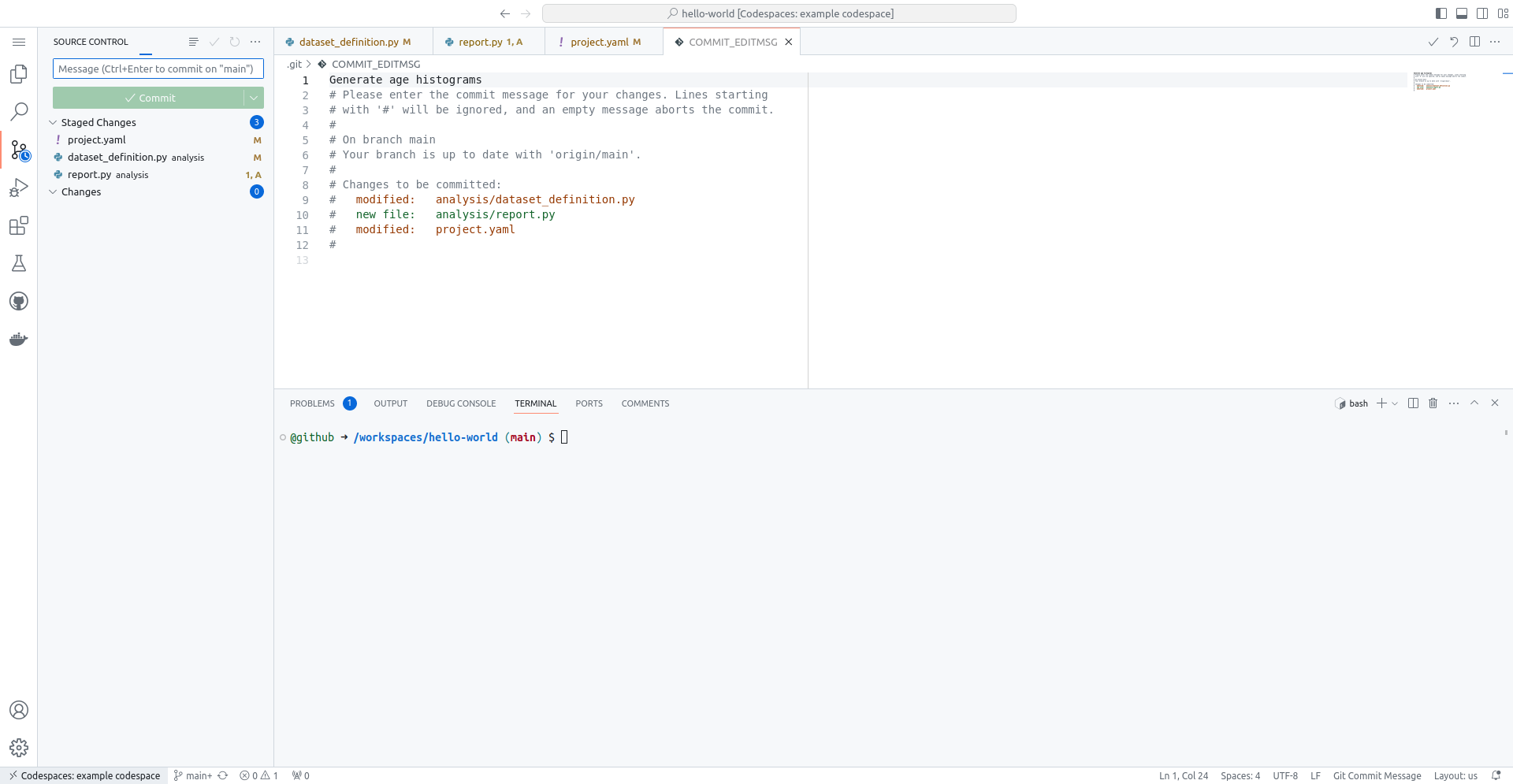This screenshot has height=784, width=1513.
Task: Open the Comments panel tab
Action: [645, 403]
